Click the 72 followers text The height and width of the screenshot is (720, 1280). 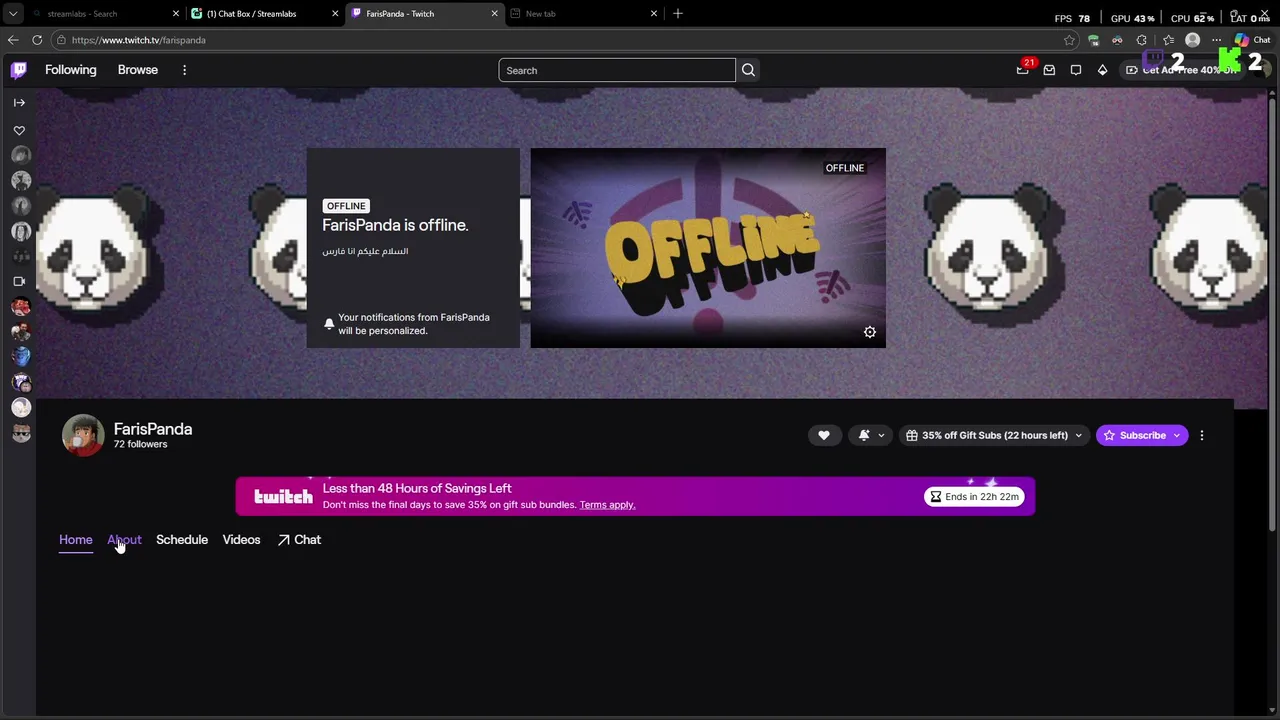[x=141, y=445]
